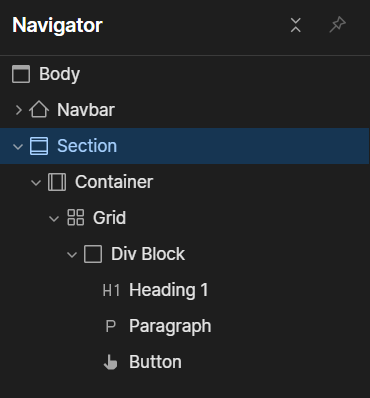Collapse the Div Block chevron
Viewport: 370px width, 398px height.
coord(72,255)
